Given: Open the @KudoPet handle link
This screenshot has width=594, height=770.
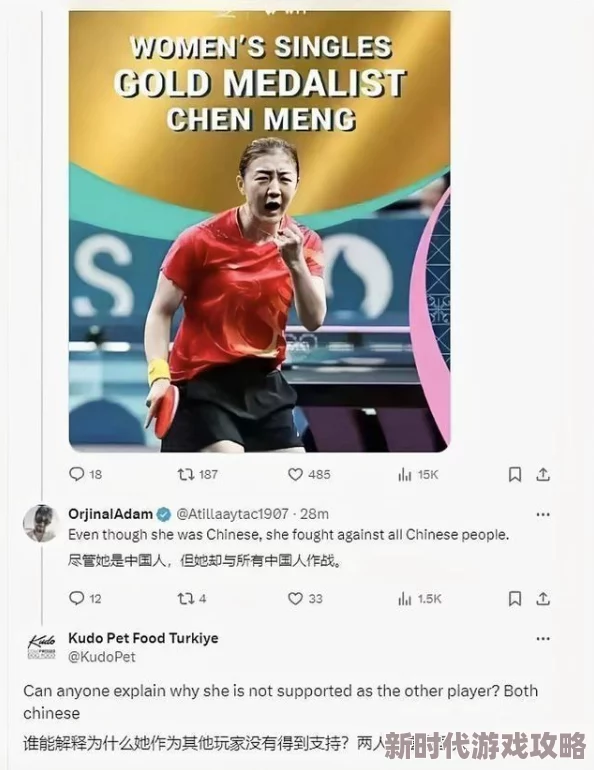Looking at the screenshot, I should [102, 657].
